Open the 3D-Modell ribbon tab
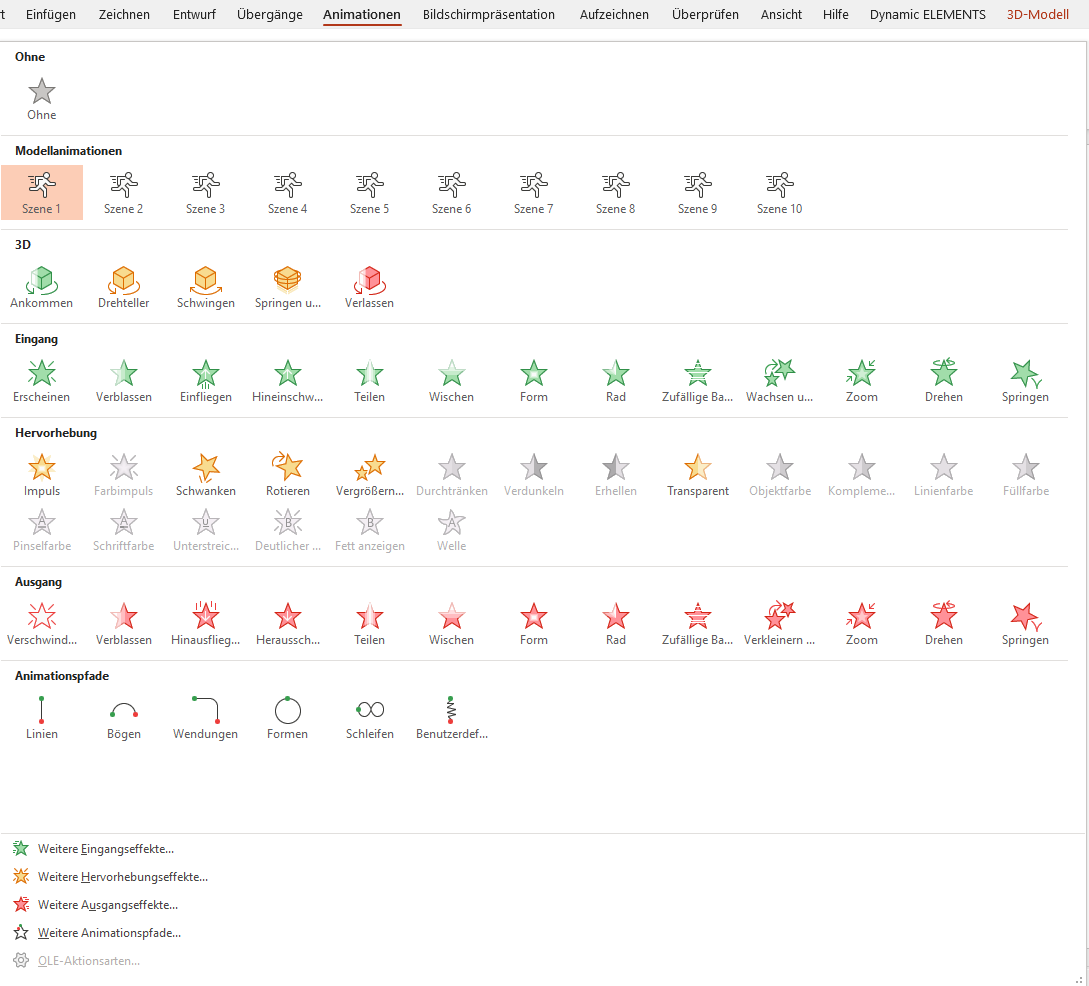Viewport: 1089px width, 986px height. click(1037, 15)
